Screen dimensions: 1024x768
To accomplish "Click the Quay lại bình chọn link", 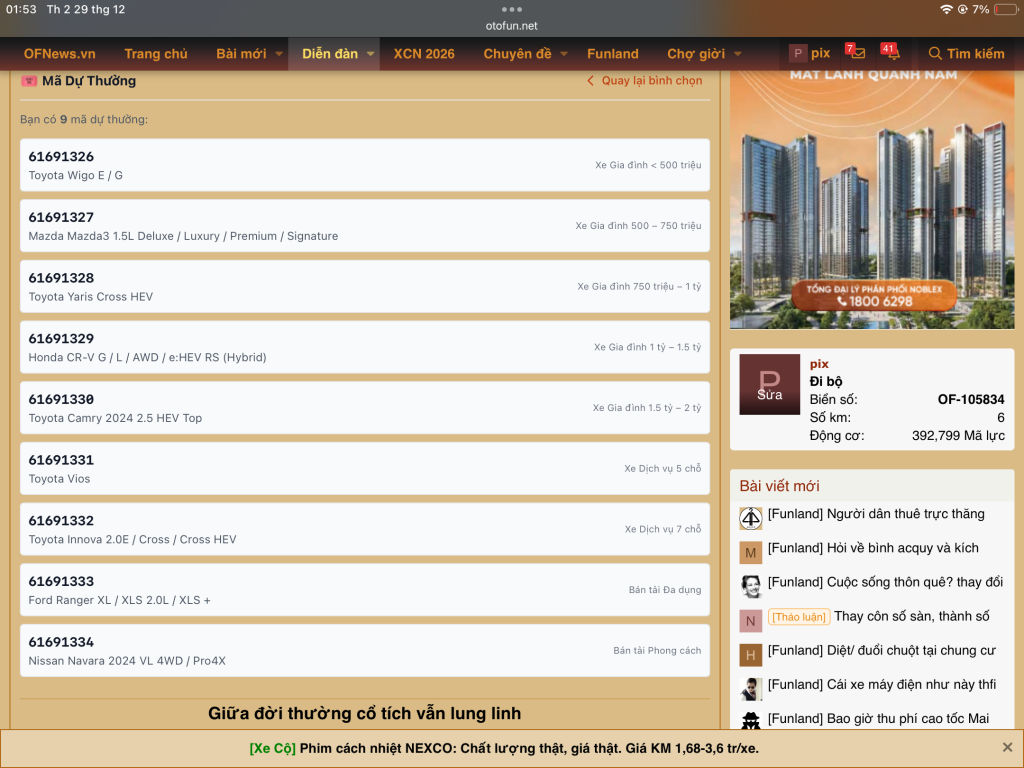I will (651, 81).
